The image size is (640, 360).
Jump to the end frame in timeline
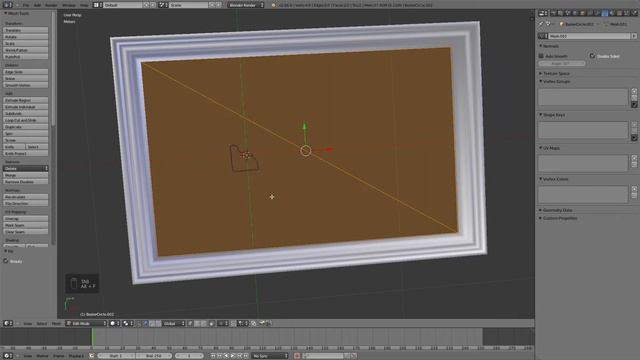click(246, 356)
